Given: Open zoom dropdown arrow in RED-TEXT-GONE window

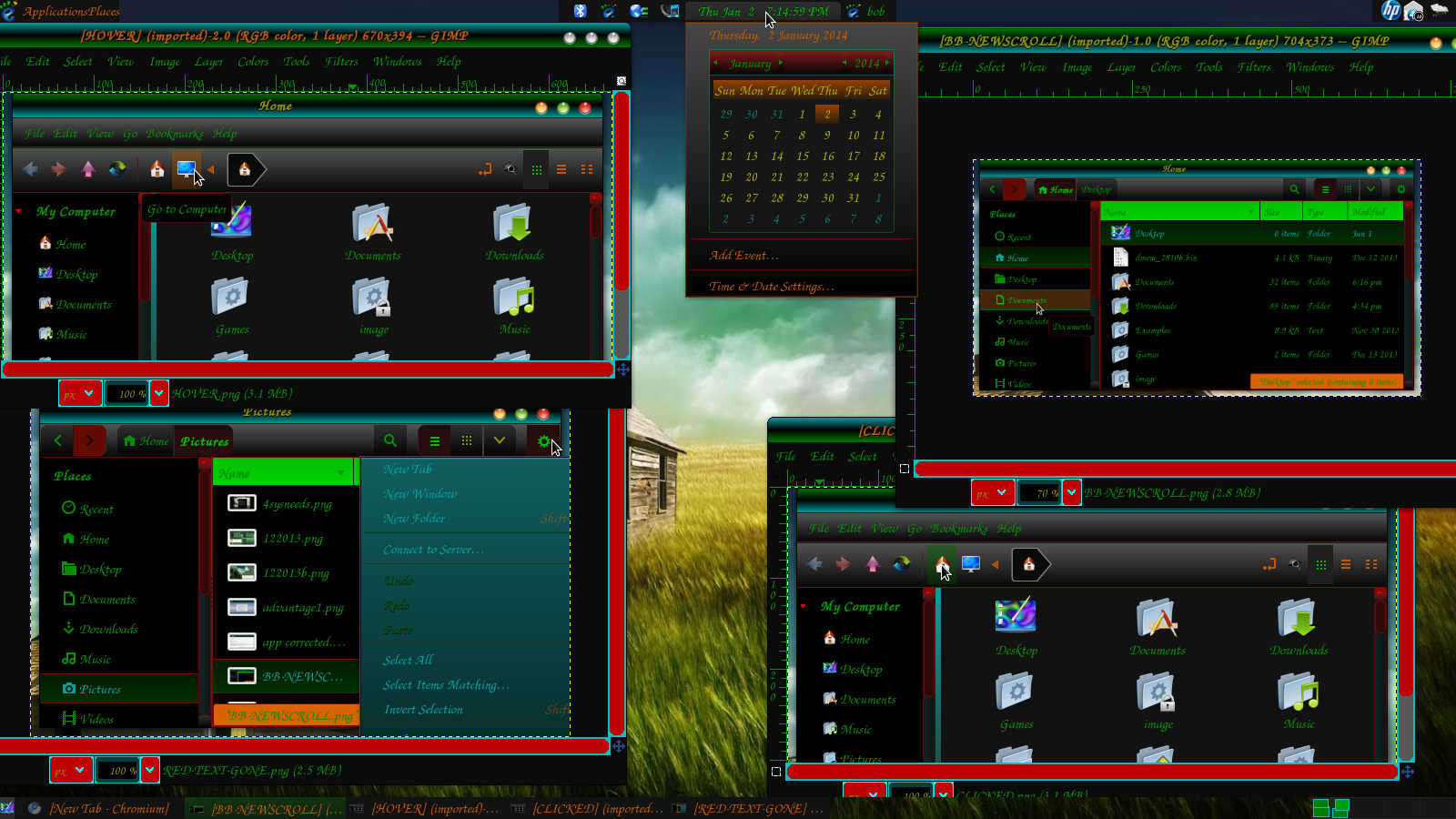Looking at the screenshot, I should tap(150, 770).
